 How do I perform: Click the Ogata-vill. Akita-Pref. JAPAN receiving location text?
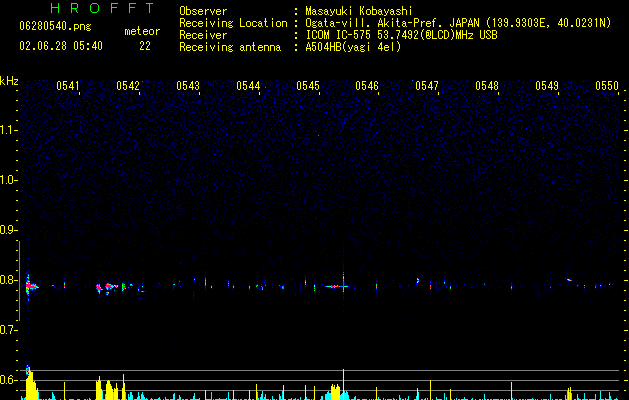pyautogui.click(x=458, y=23)
